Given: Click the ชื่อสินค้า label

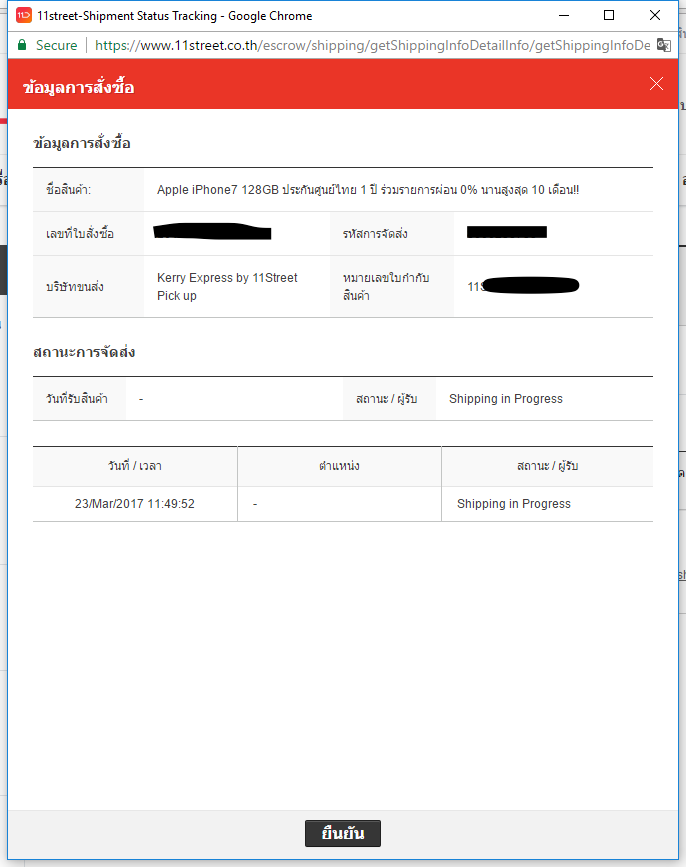Looking at the screenshot, I should (69, 190).
